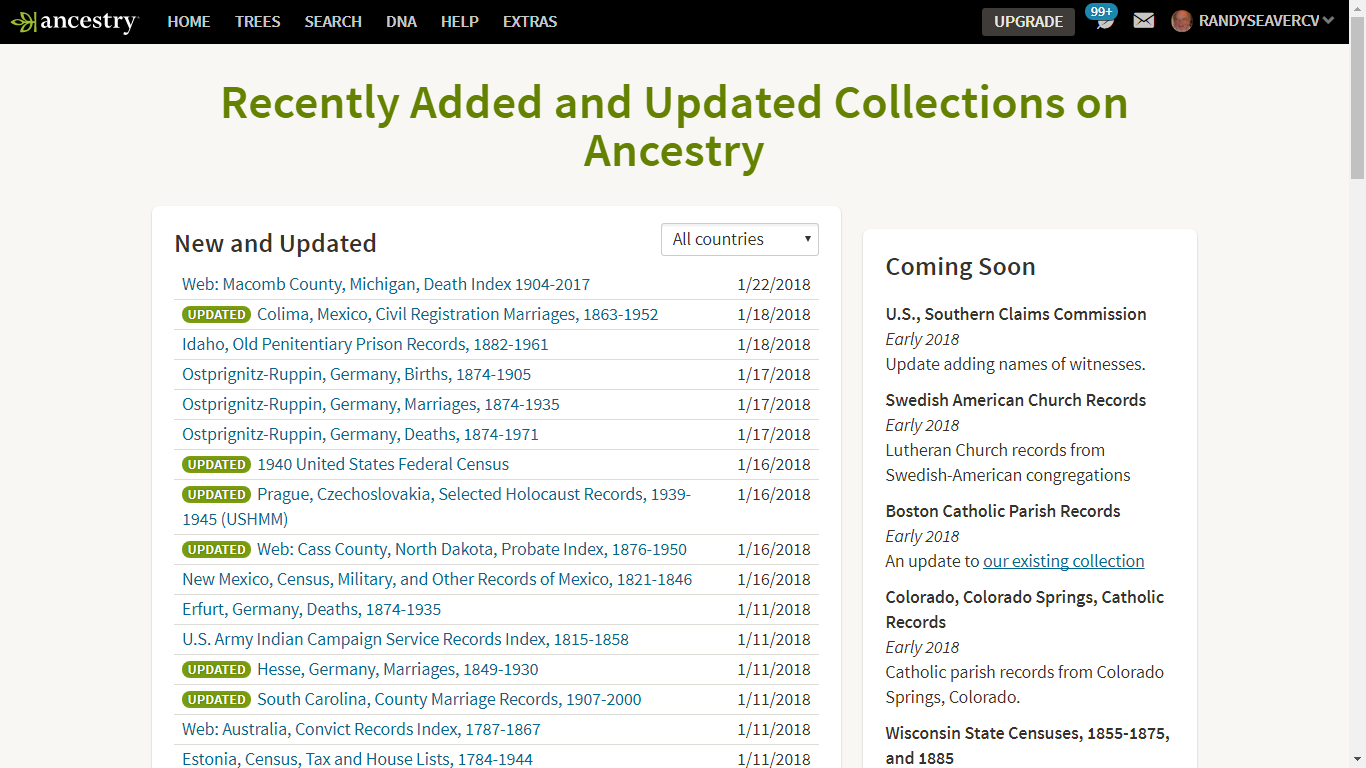Click the UPDATED badge beside Hesse, Germany

pyautogui.click(x=216, y=669)
